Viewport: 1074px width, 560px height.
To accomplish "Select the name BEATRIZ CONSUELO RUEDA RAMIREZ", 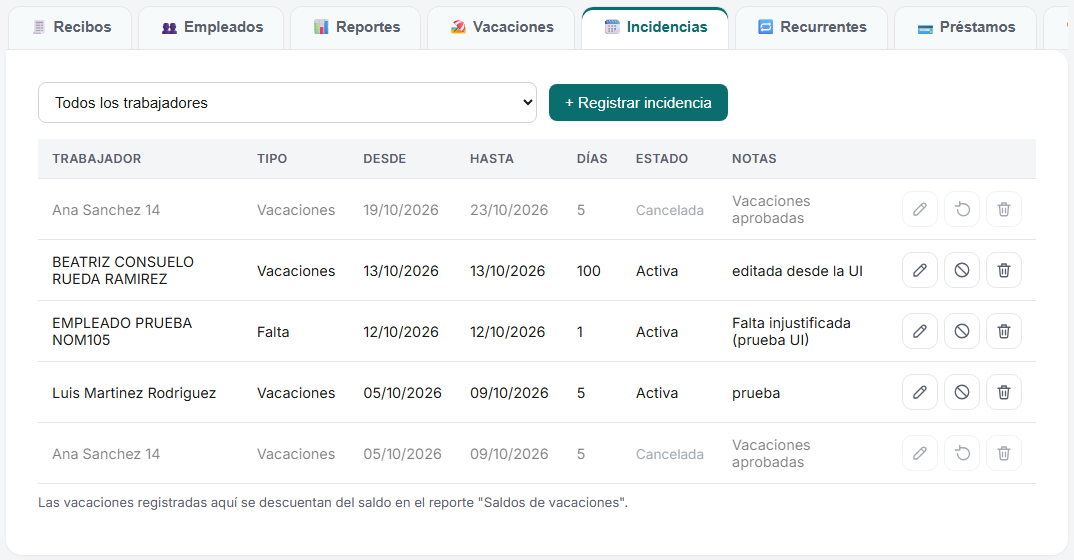I will [123, 270].
